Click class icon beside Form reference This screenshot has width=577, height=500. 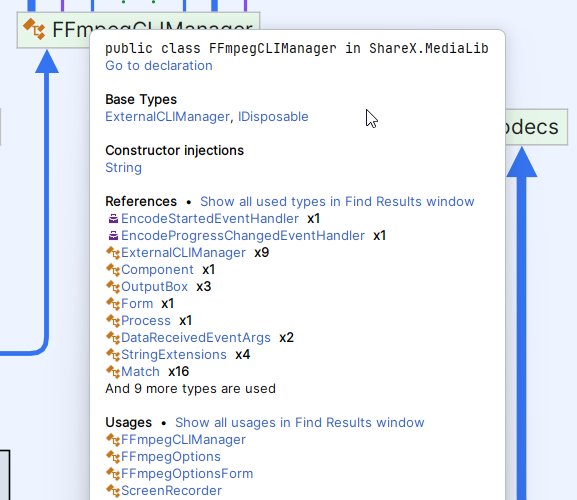[x=113, y=304]
